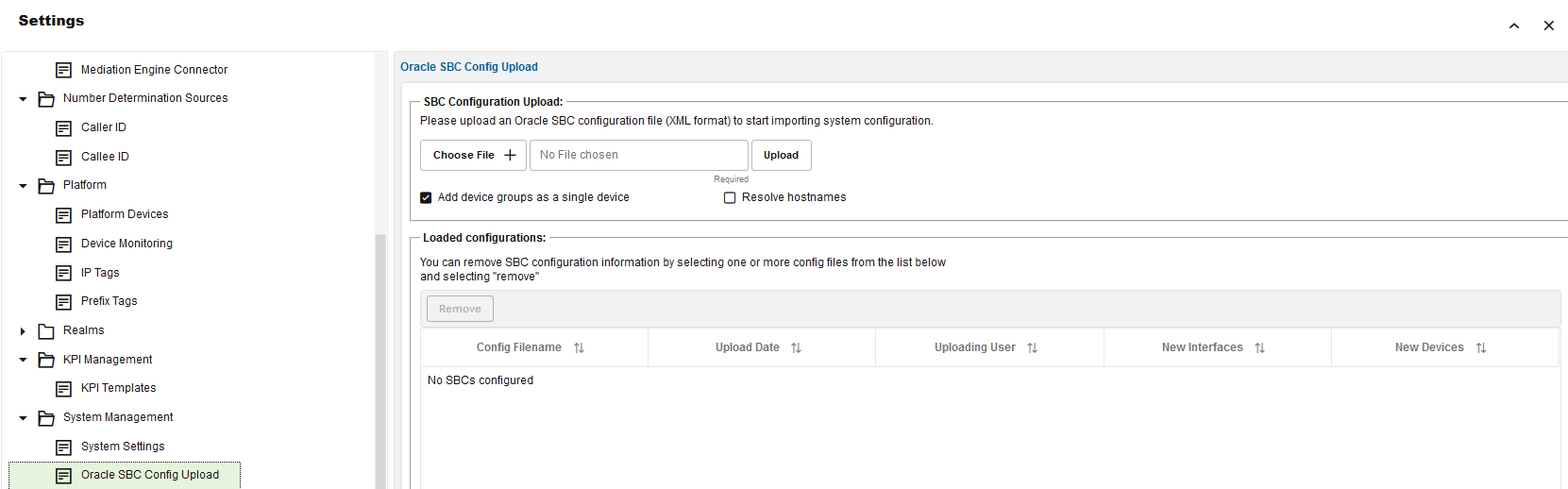Close the Settings panel

[x=1549, y=25]
